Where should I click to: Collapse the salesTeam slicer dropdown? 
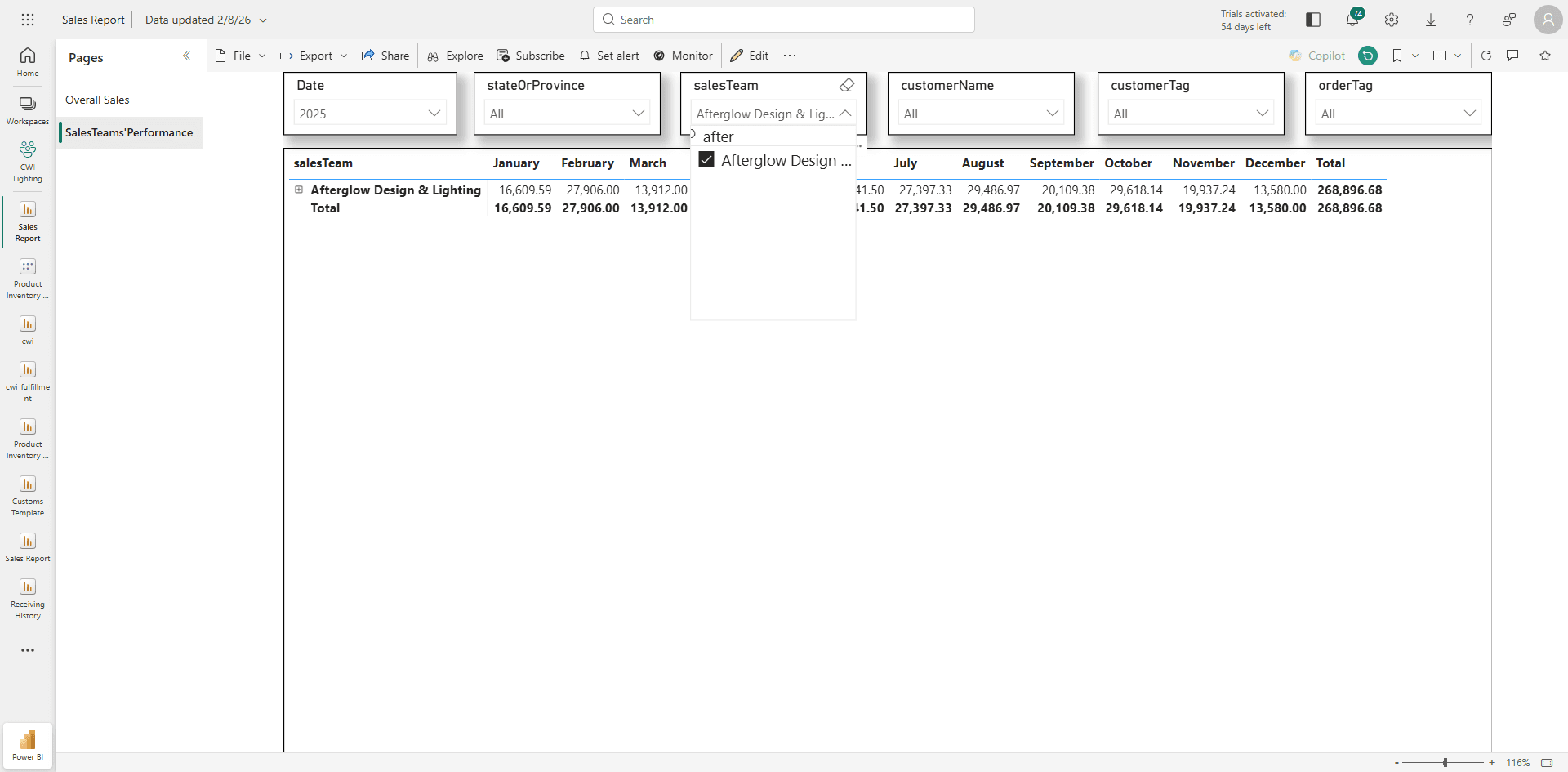[845, 114]
